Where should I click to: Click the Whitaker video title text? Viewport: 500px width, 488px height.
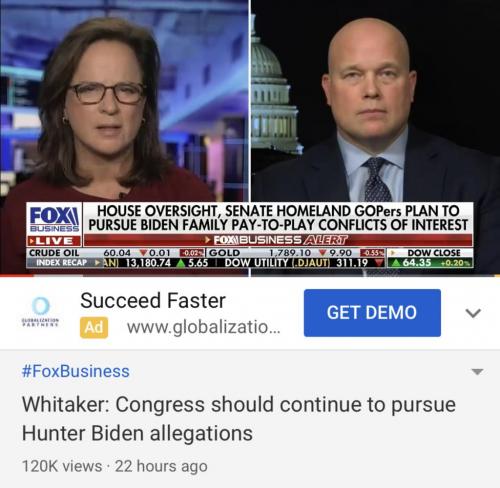239,419
